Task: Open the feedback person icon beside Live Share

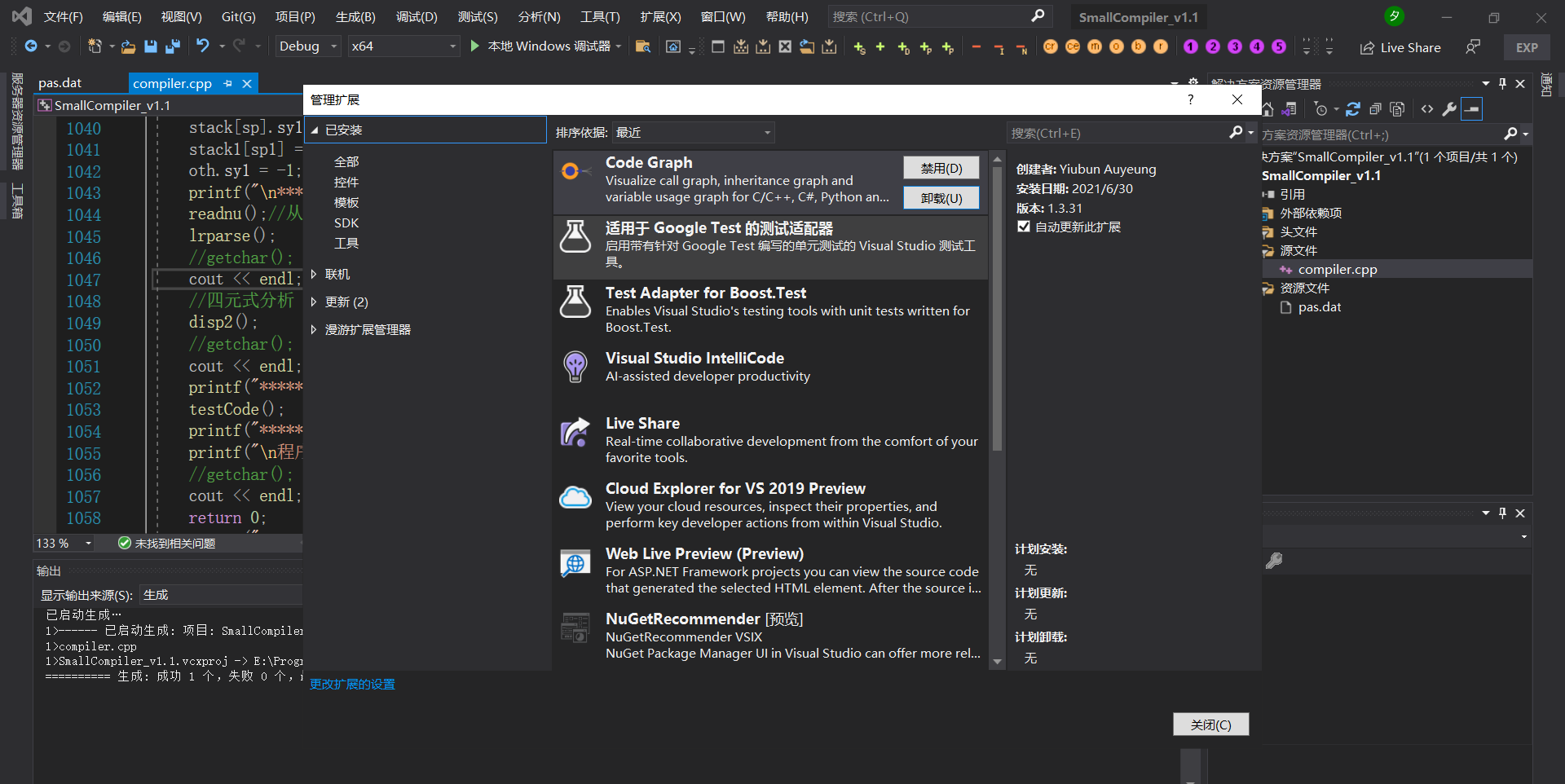Action: [x=1472, y=47]
